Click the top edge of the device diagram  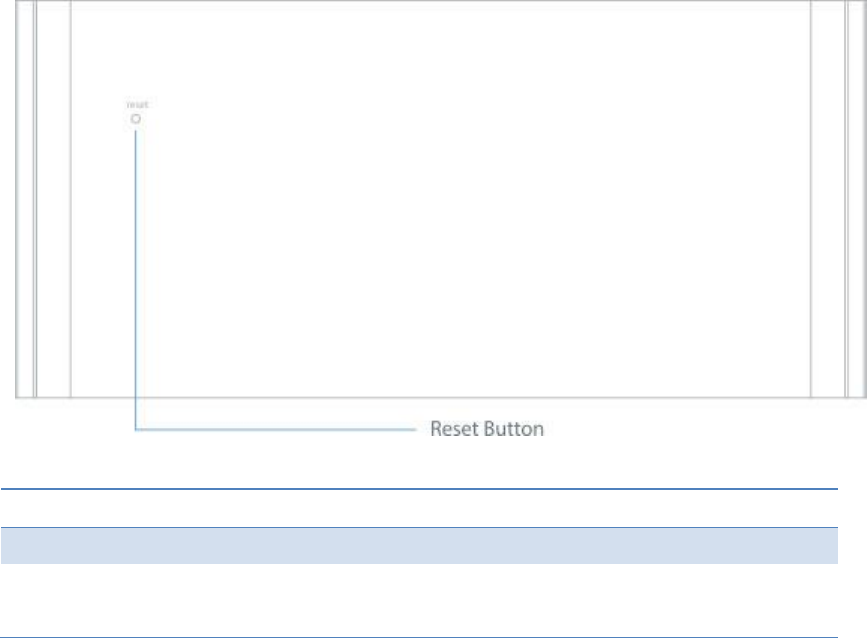(x=440, y=1)
